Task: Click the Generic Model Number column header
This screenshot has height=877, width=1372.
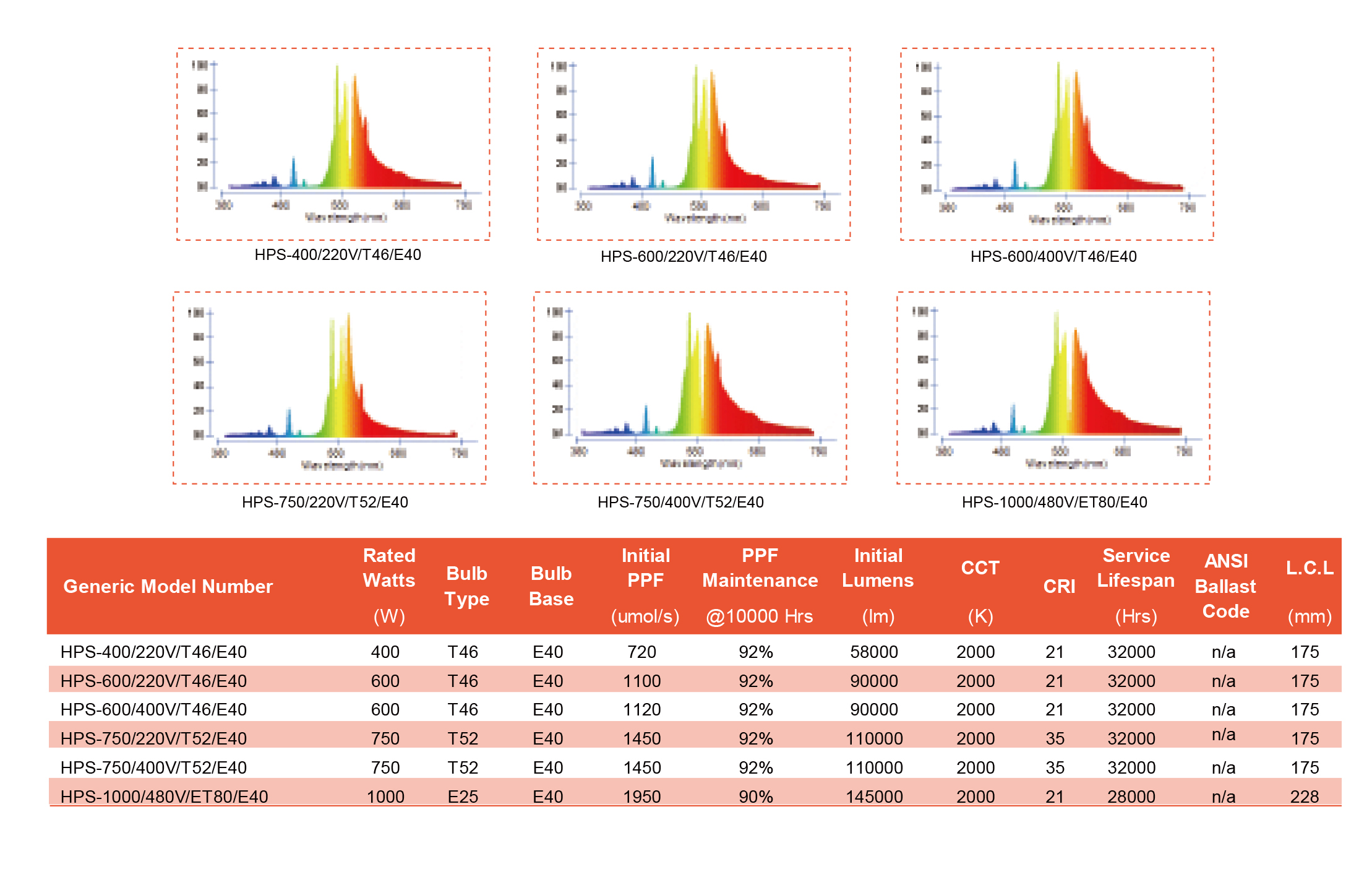Action: pos(168,586)
